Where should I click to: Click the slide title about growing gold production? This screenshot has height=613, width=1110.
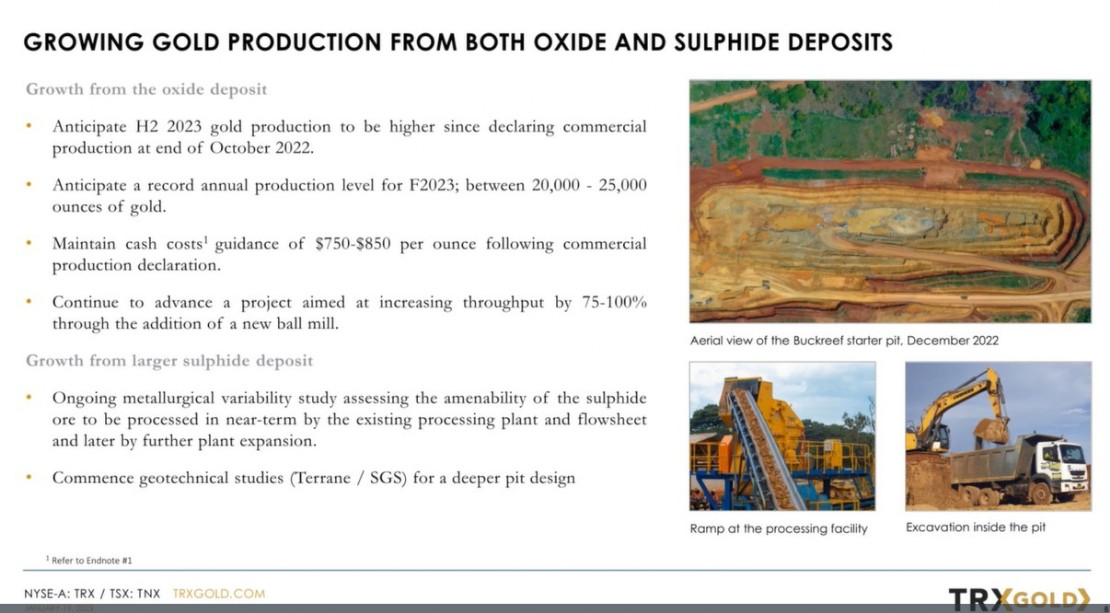[x=458, y=43]
